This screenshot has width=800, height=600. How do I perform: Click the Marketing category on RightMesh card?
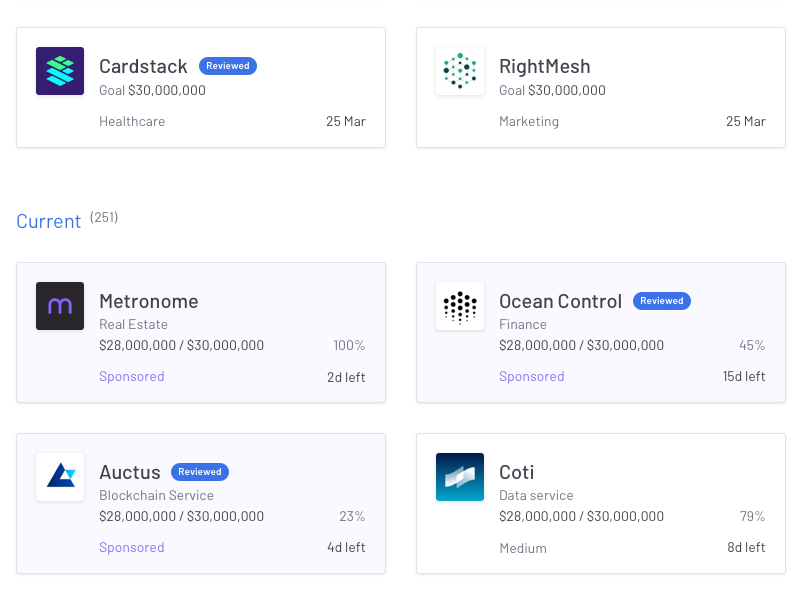click(529, 122)
